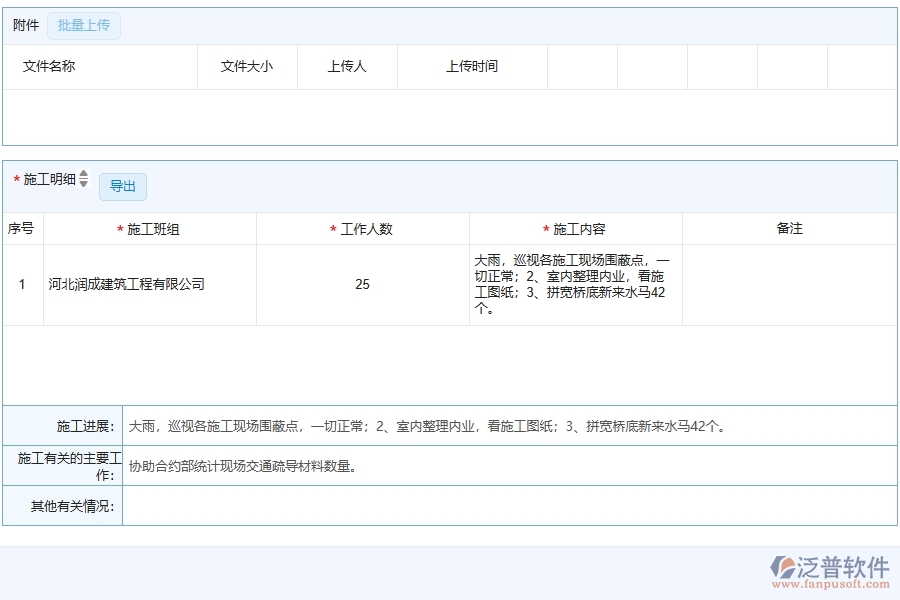Click the 导出 export button
Screen dimensions: 900x600
click(122, 186)
